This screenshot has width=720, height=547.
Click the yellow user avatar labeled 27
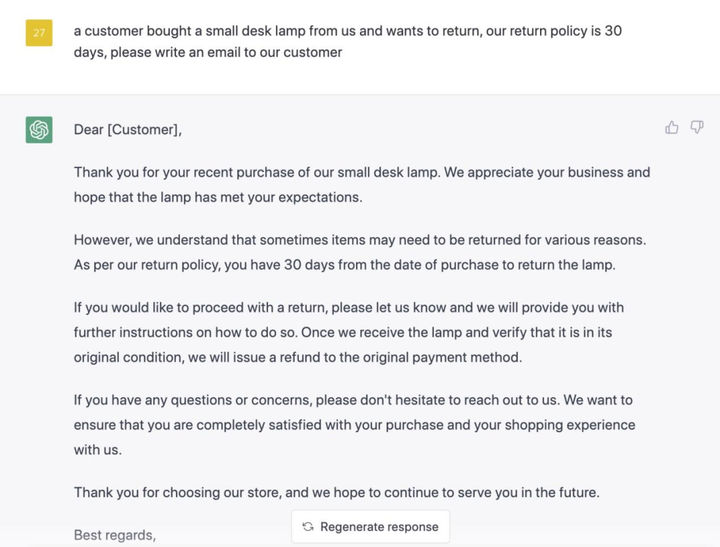(39, 33)
